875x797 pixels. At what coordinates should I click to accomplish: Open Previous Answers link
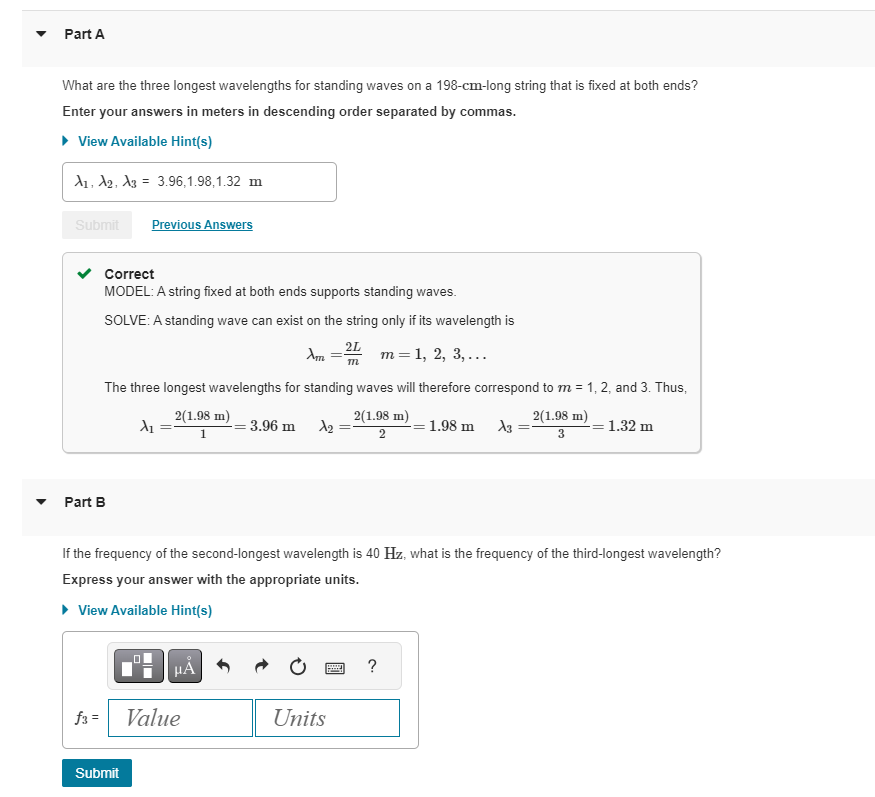tap(201, 224)
